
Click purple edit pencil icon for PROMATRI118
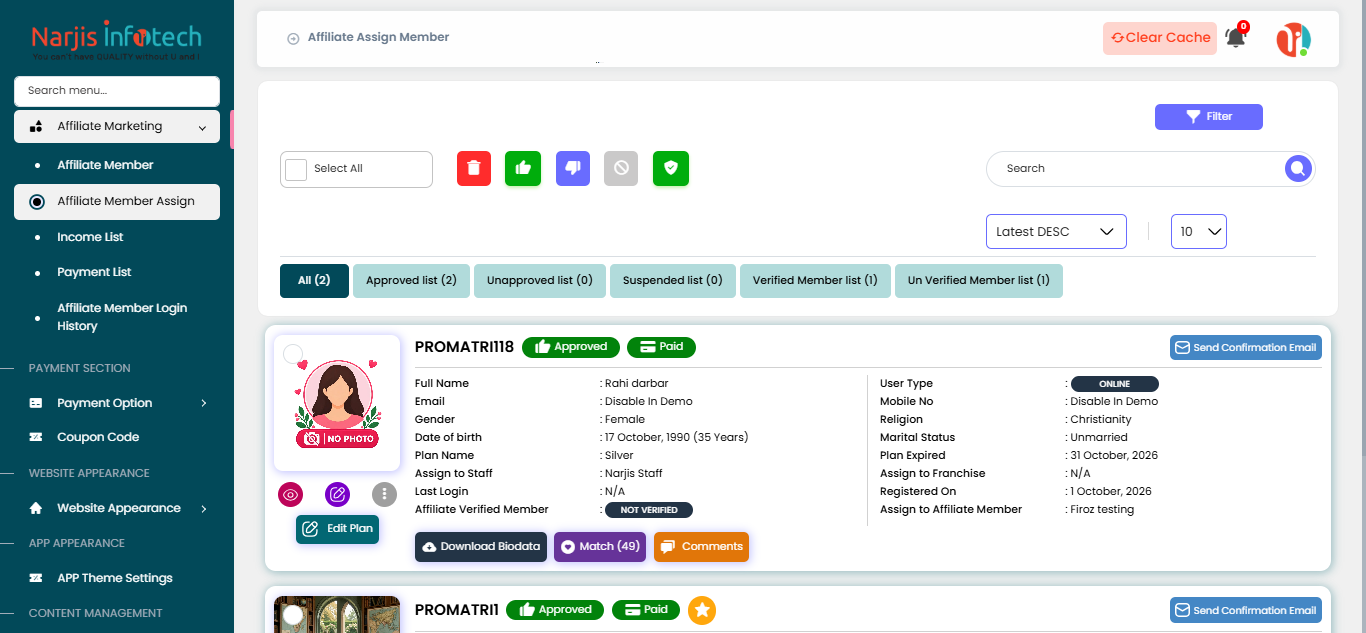pyautogui.click(x=338, y=494)
